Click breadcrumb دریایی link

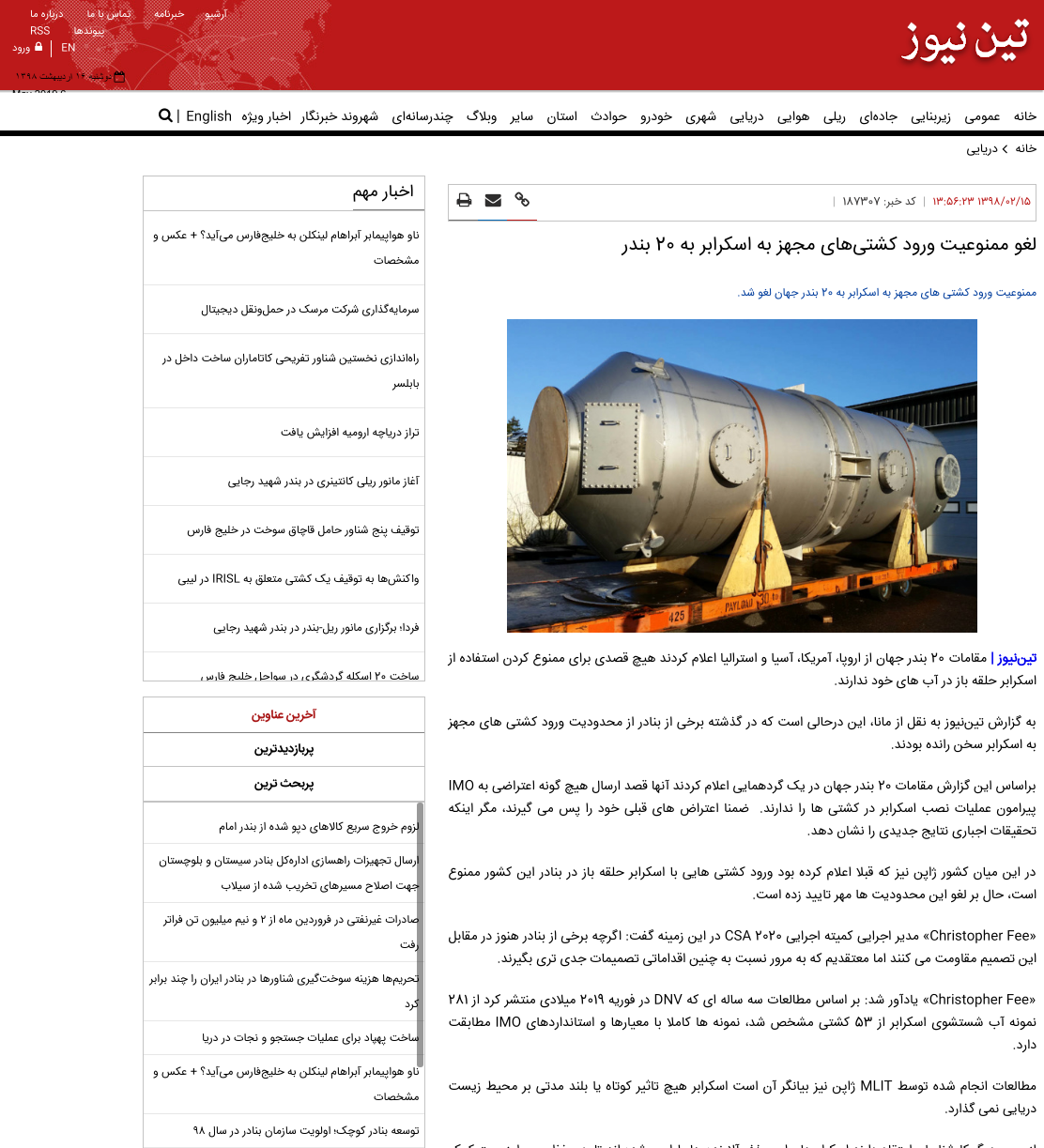pyautogui.click(x=982, y=149)
